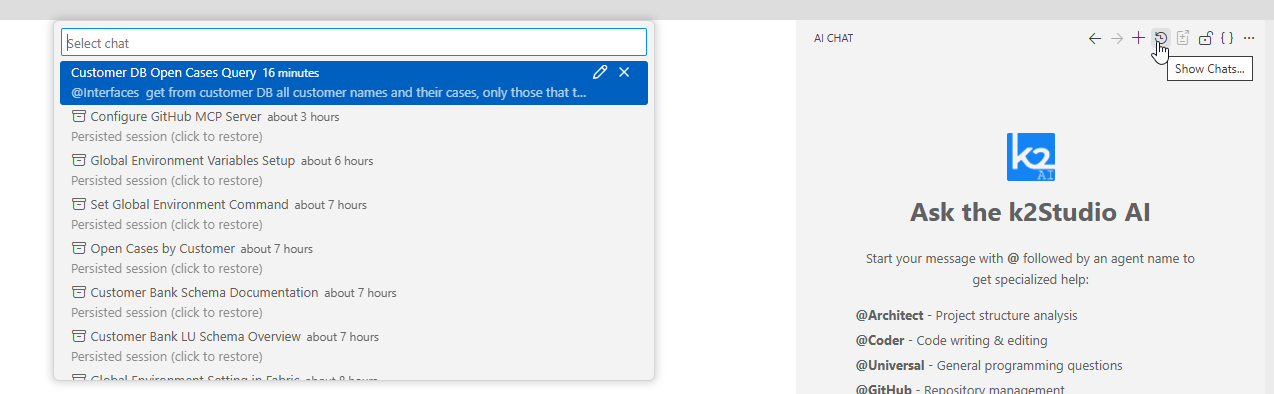Click the AI CHAT panel title
Viewport: 1274px width, 394px height.
click(x=833, y=39)
